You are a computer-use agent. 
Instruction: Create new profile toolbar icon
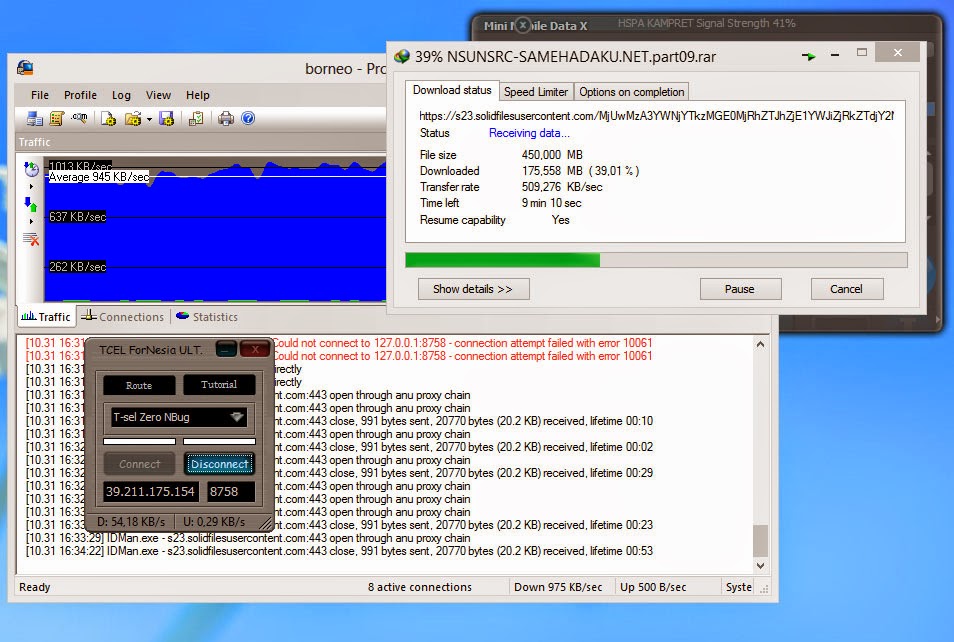(x=108, y=118)
